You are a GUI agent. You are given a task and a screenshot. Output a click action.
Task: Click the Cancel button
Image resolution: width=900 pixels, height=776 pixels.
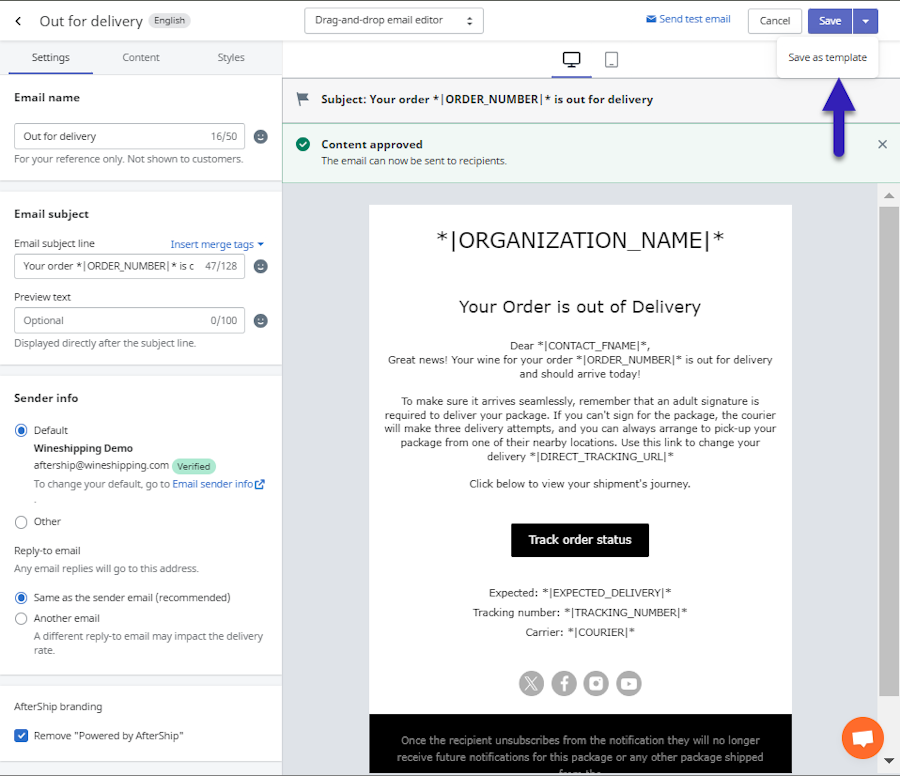click(x=775, y=21)
